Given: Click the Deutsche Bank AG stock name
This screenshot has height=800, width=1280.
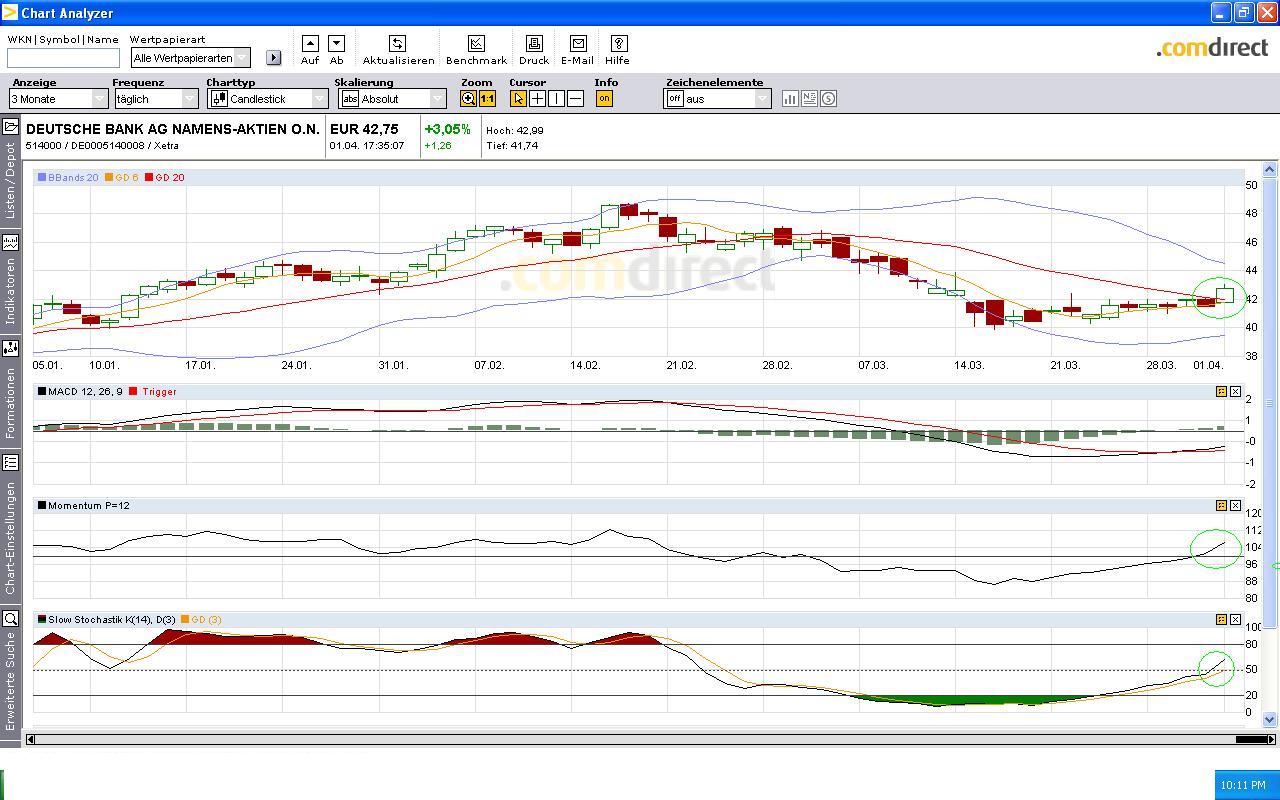Looking at the screenshot, I should 173,129.
